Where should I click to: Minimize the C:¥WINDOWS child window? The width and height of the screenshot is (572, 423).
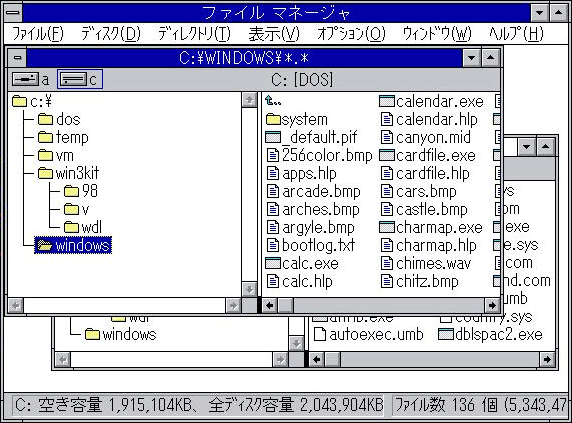coord(472,58)
